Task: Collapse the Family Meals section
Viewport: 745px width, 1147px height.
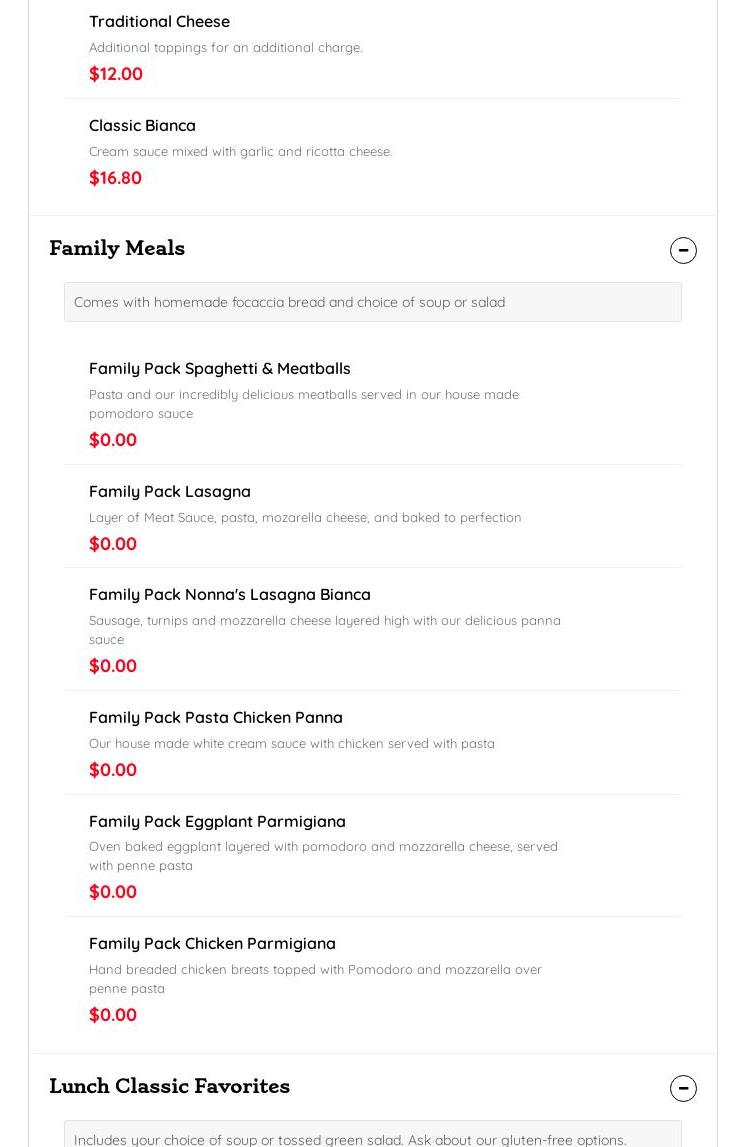Action: coord(683,250)
